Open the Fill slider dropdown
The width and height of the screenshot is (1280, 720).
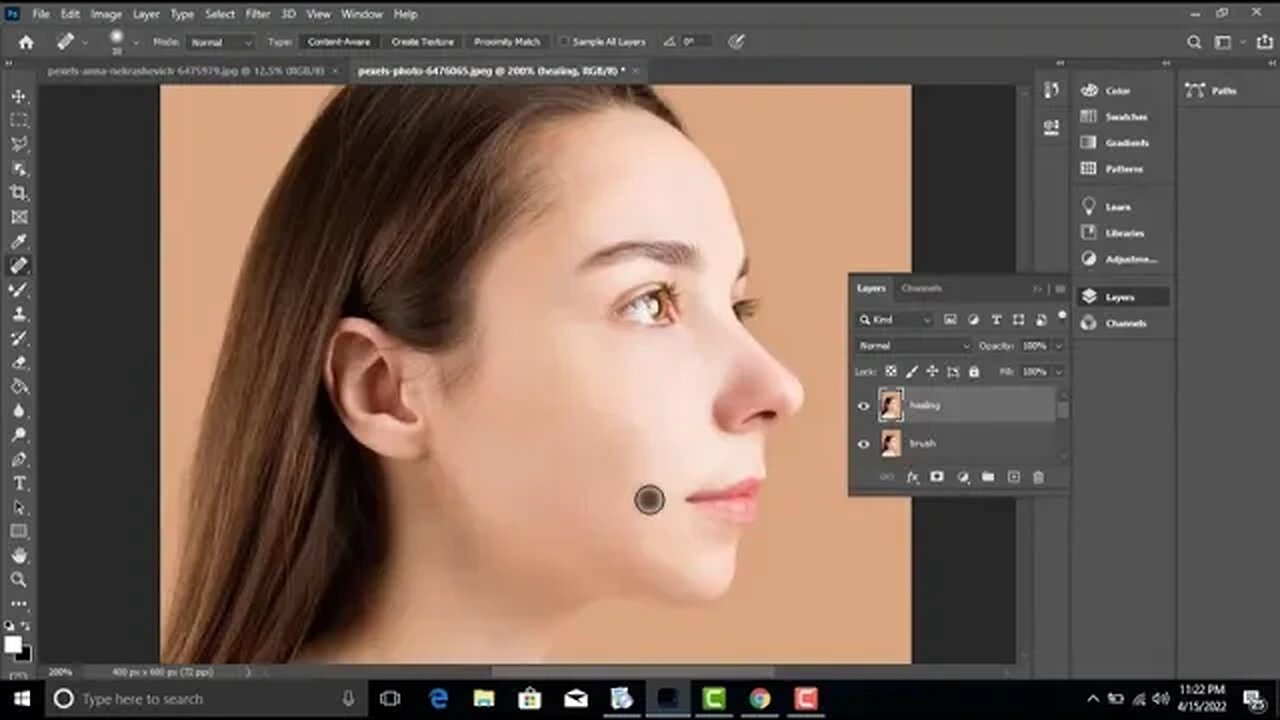pos(1058,371)
